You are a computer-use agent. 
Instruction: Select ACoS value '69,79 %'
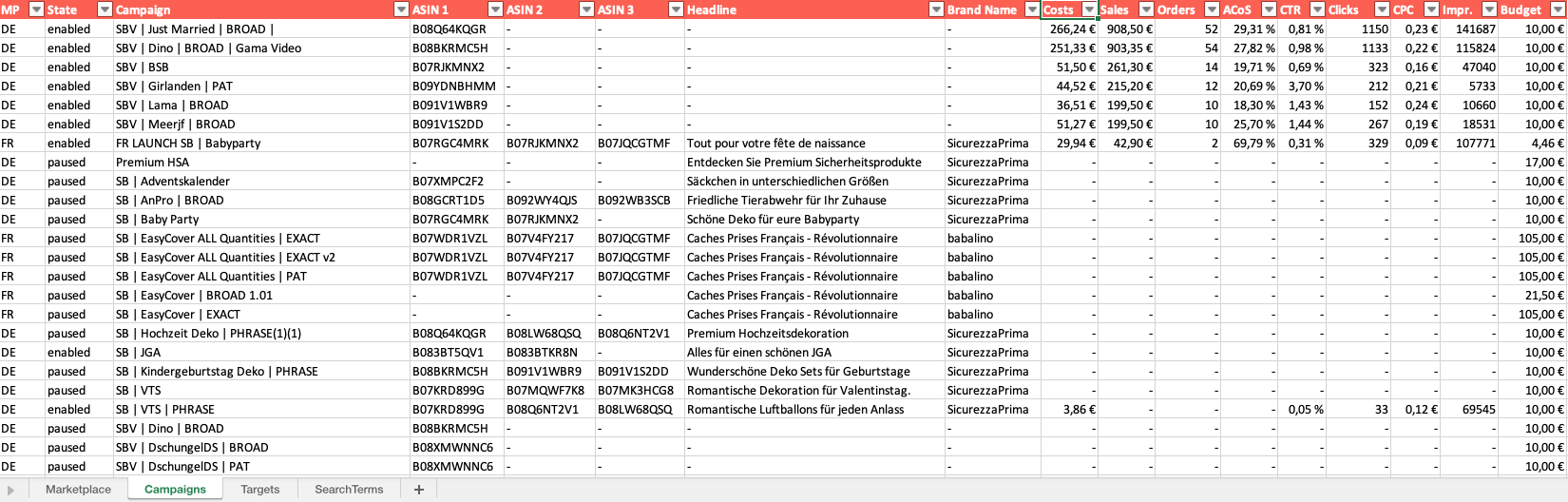[x=1250, y=143]
